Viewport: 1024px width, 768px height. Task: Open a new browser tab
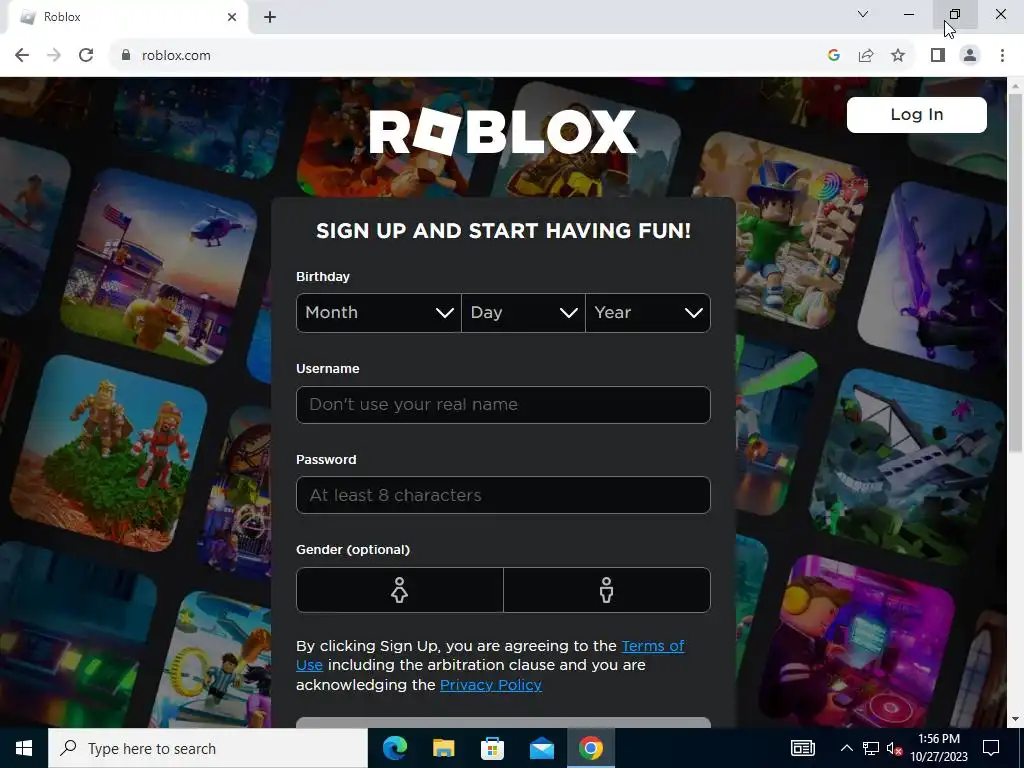coord(270,17)
